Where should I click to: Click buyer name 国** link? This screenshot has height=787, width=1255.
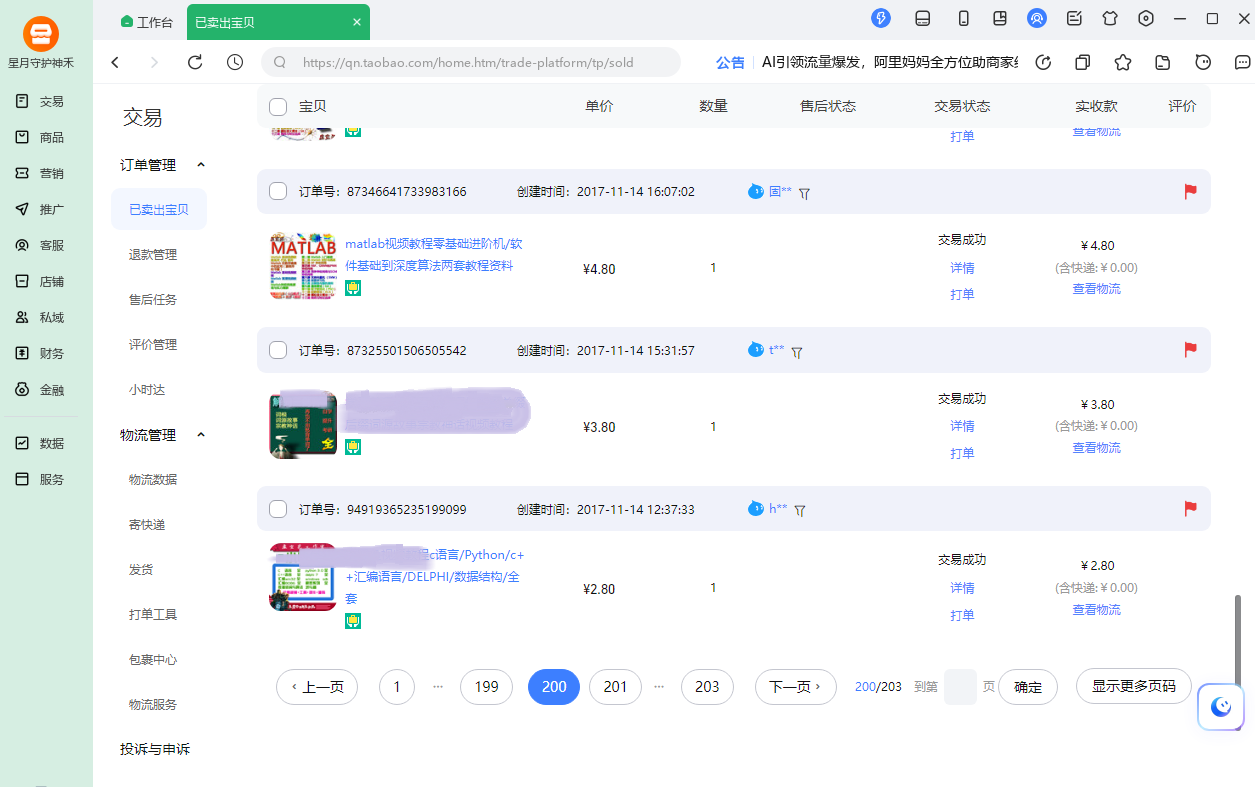coord(780,191)
